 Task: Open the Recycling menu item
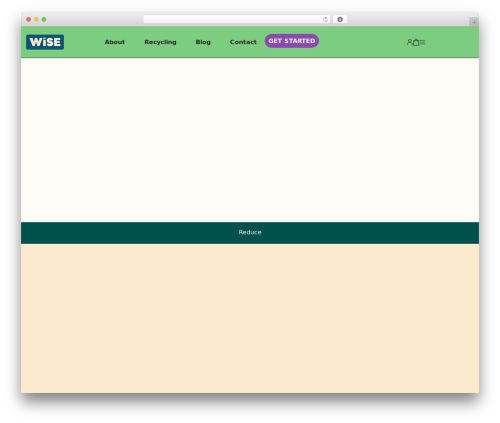point(160,42)
